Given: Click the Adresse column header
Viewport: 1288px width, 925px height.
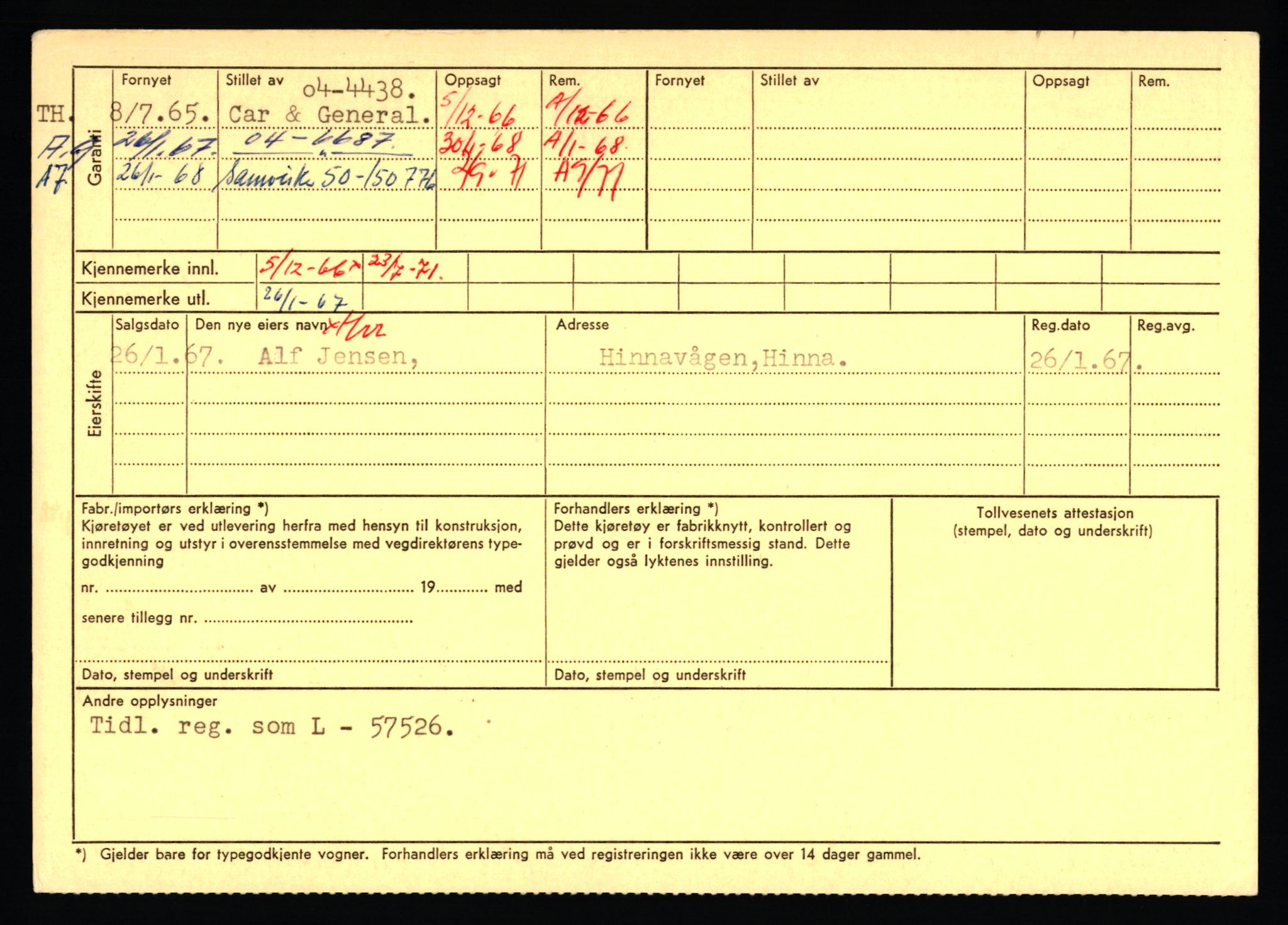Looking at the screenshot, I should coord(582,324).
